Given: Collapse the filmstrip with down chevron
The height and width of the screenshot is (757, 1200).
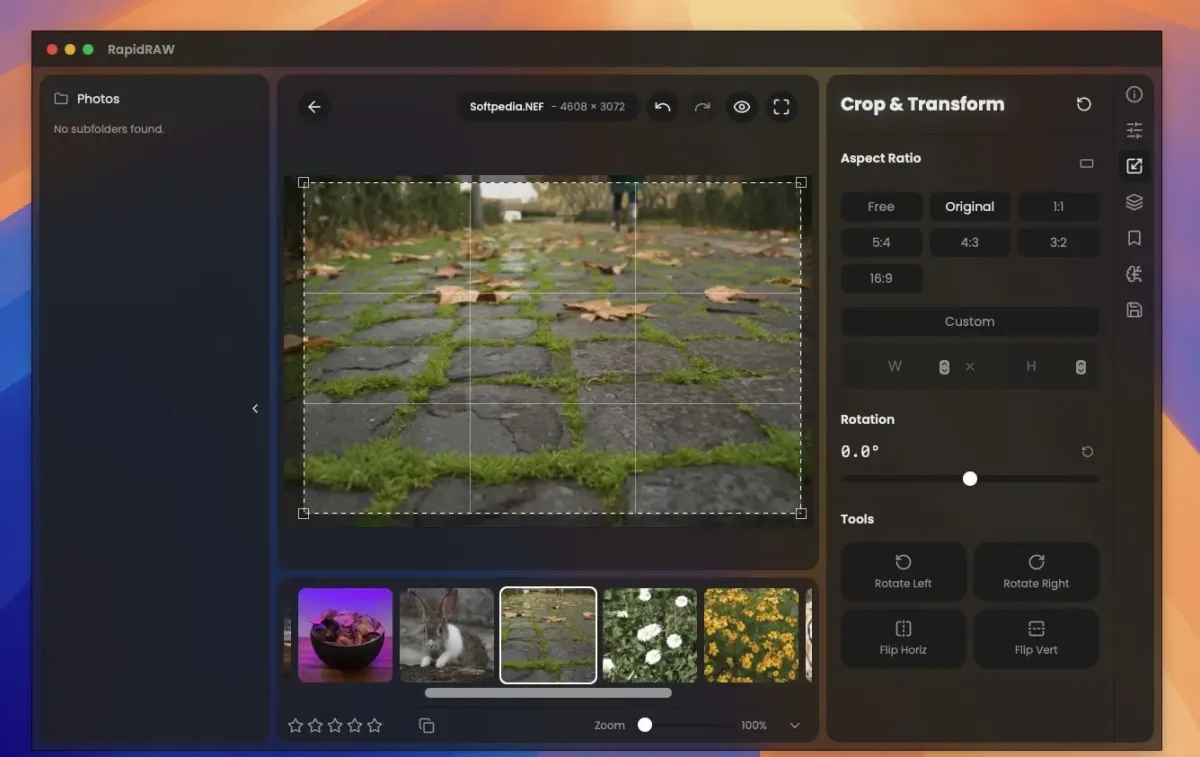Looking at the screenshot, I should (795, 725).
